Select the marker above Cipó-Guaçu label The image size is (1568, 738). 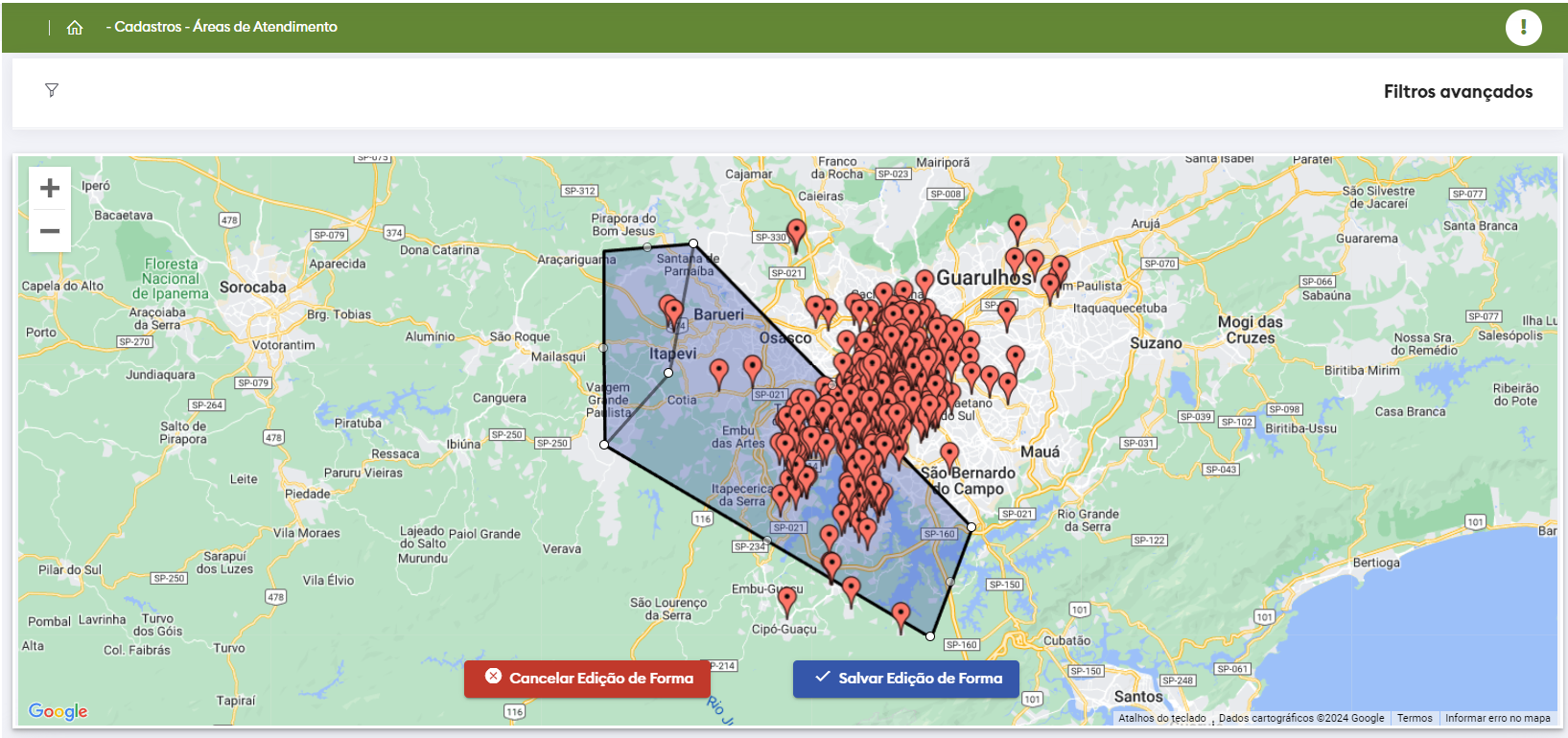(x=786, y=600)
